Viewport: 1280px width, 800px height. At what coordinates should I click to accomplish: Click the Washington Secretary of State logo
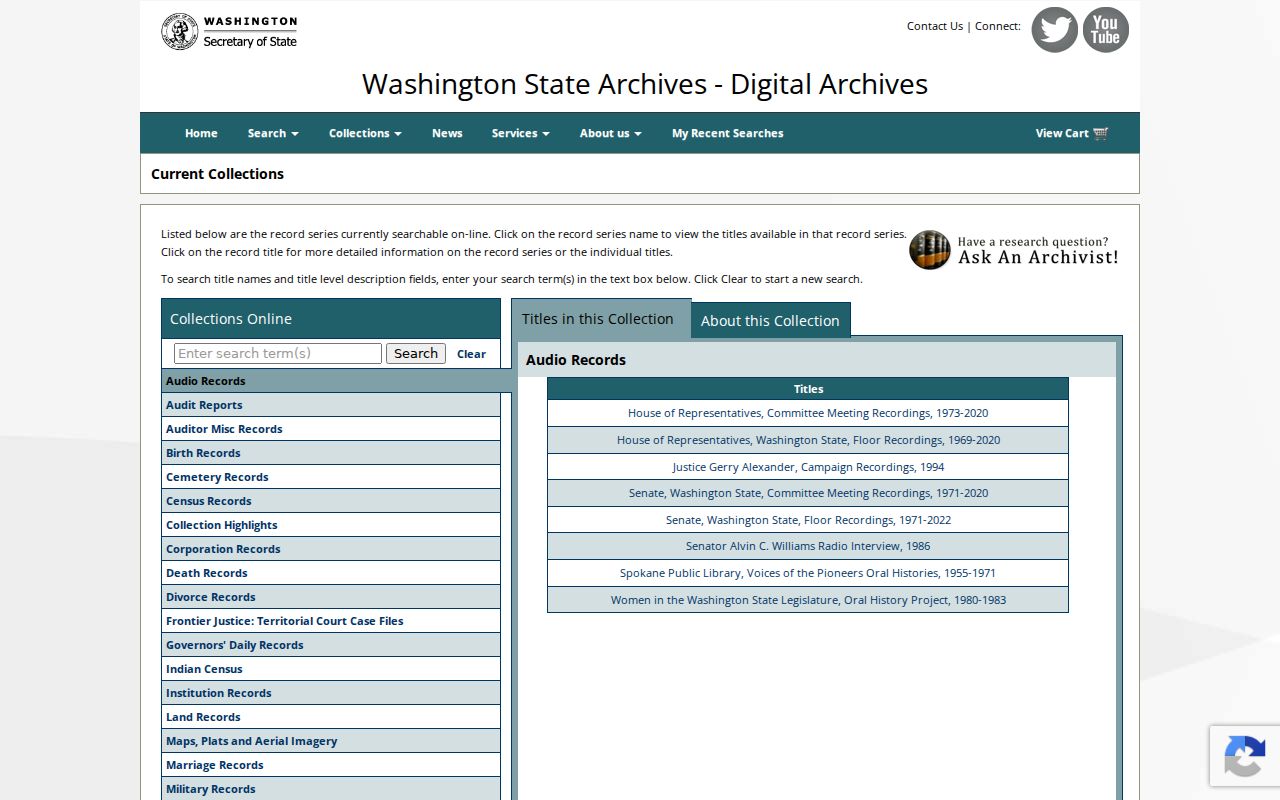click(229, 32)
